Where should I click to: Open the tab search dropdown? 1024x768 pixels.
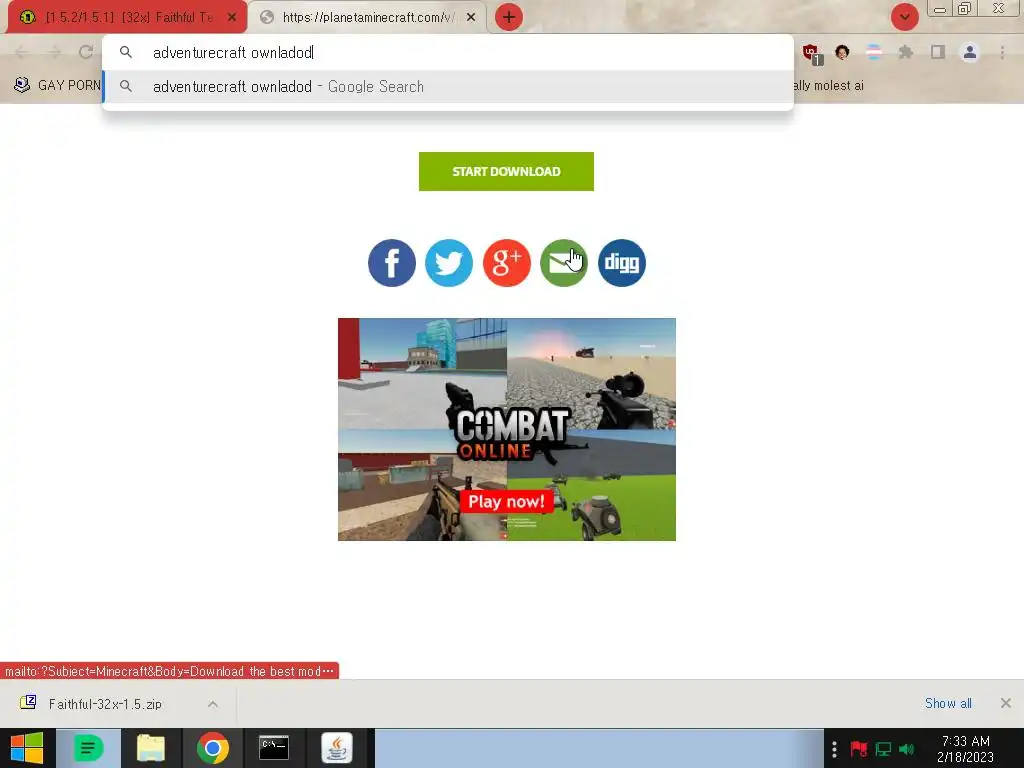point(904,17)
